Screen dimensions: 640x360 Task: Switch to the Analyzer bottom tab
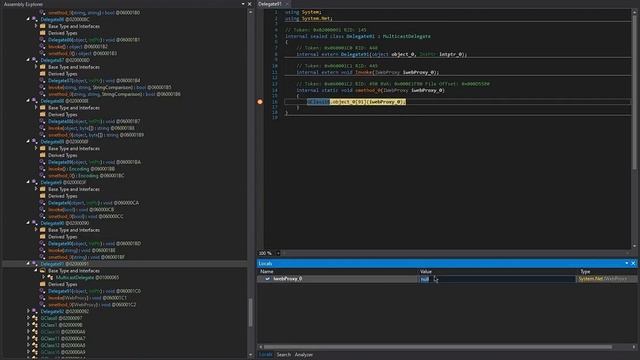(x=304, y=355)
